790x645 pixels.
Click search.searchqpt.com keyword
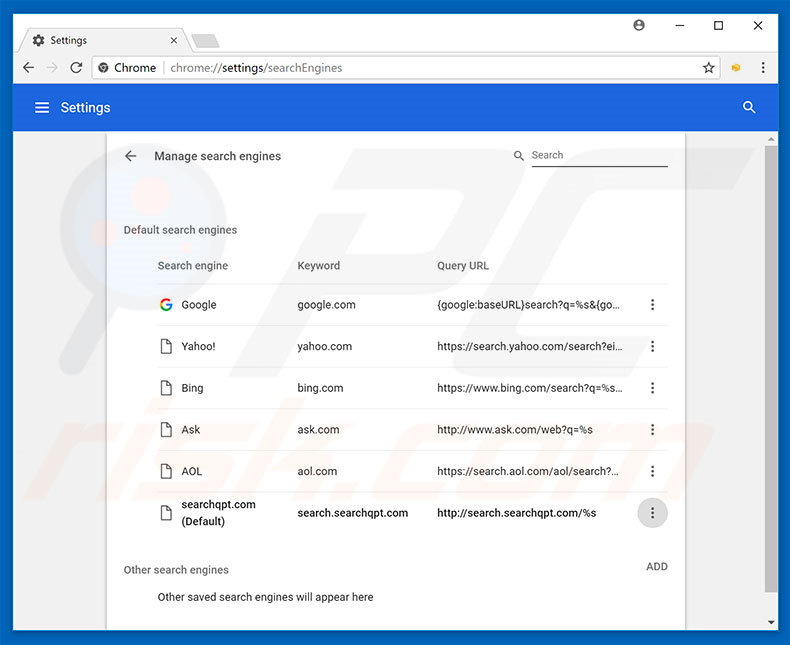[x=353, y=513]
